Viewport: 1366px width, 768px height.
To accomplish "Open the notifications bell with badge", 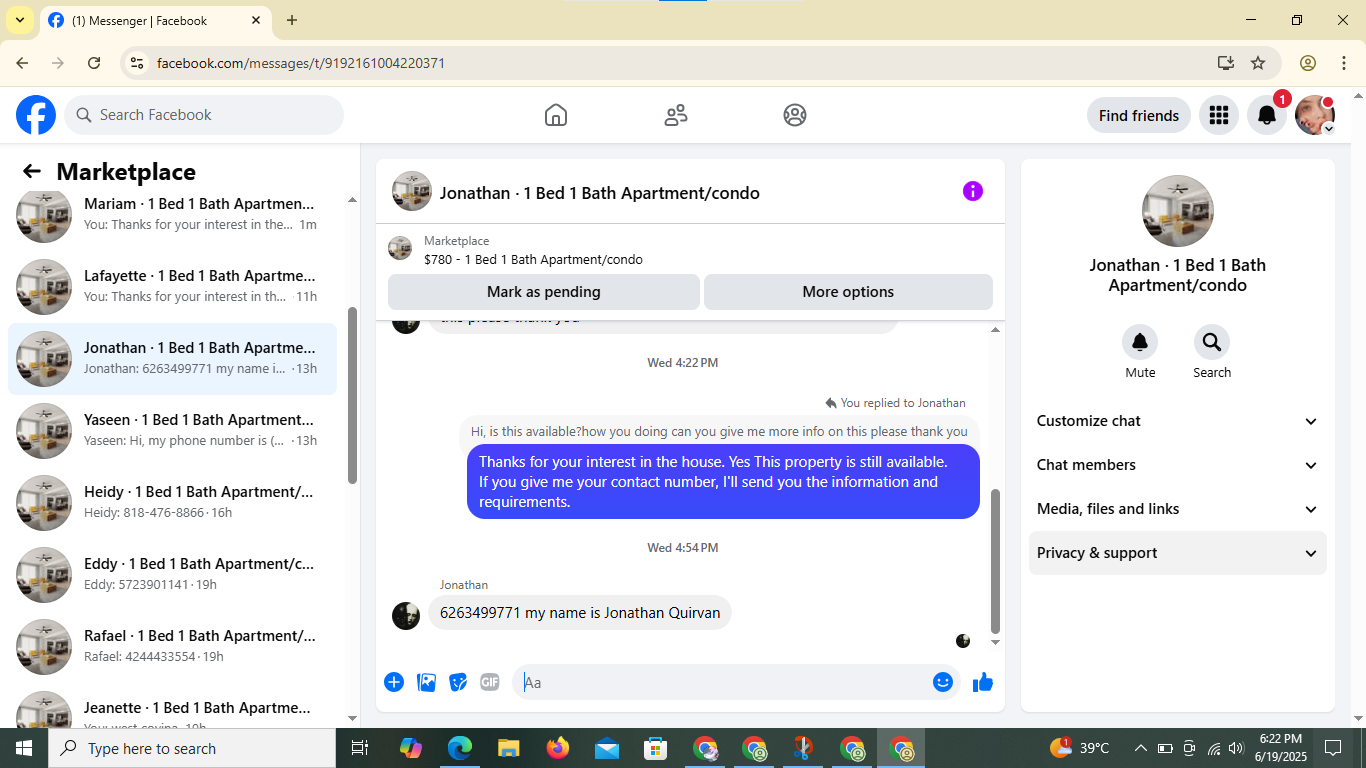I will tap(1267, 115).
